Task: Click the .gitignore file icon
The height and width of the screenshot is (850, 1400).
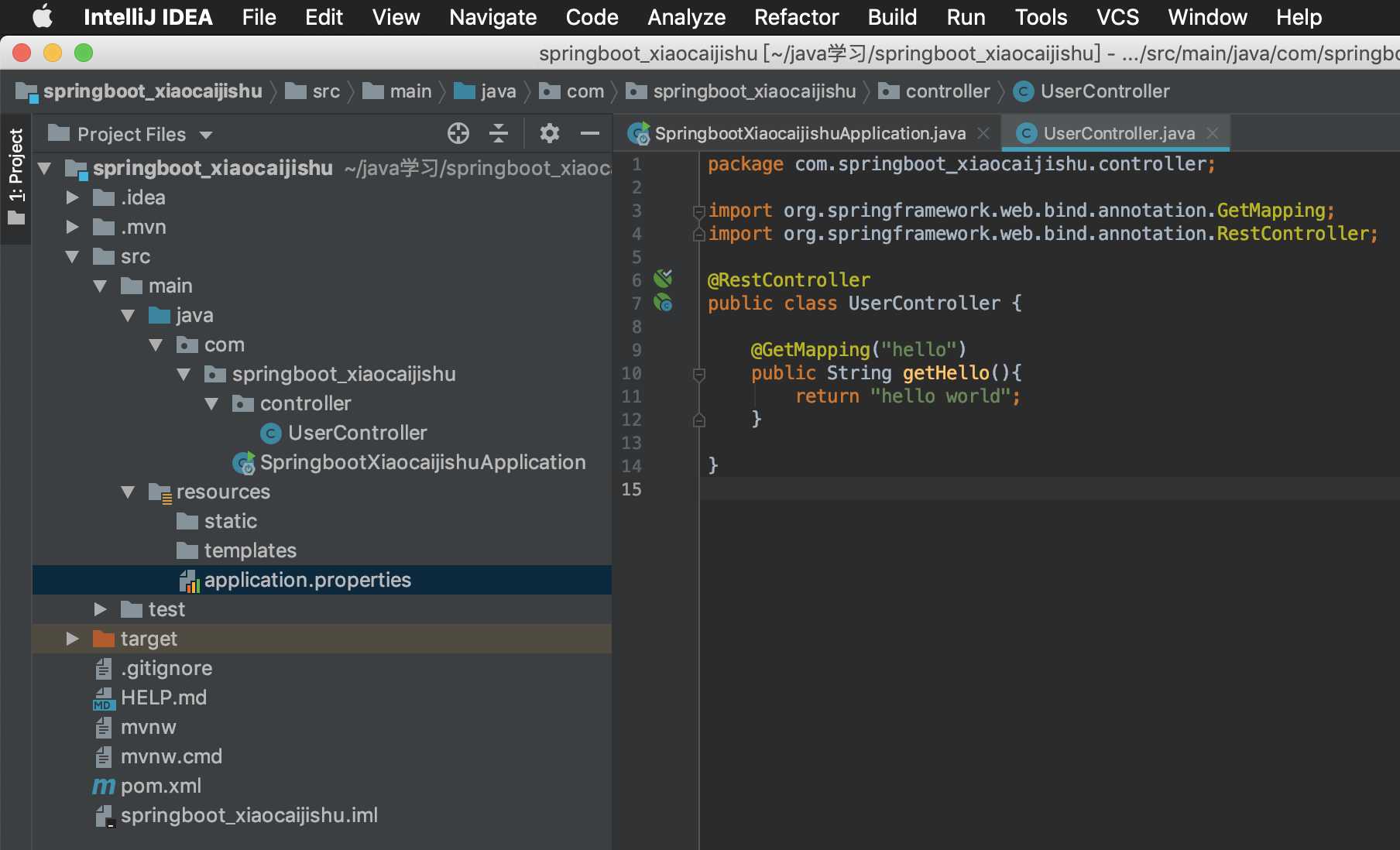Action: (104, 668)
